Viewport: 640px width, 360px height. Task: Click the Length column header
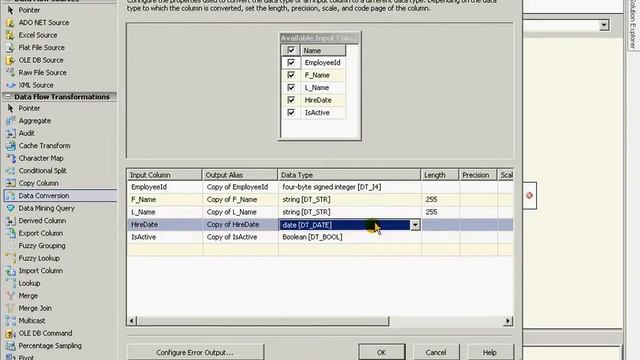coord(440,175)
